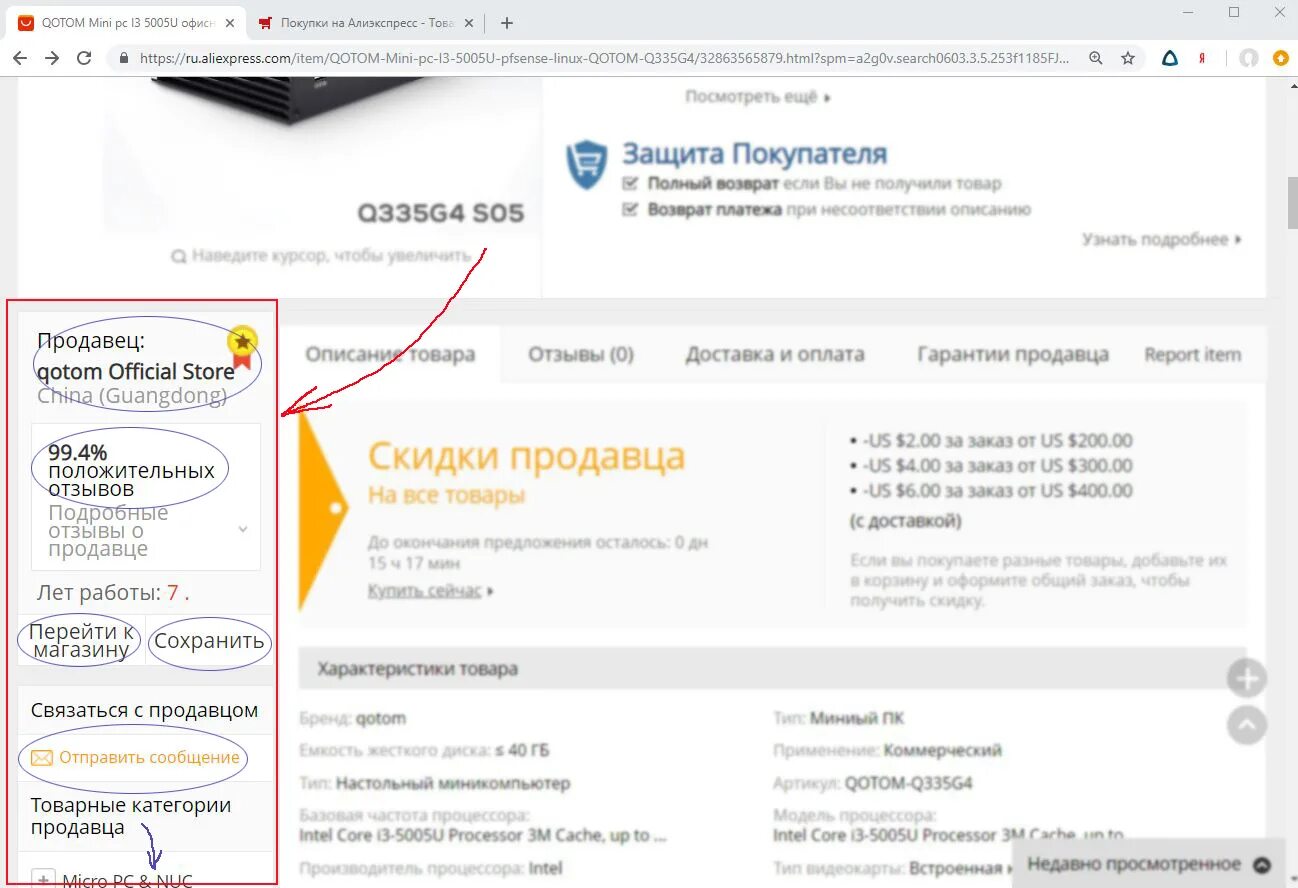Click brand value qotom

point(380,718)
